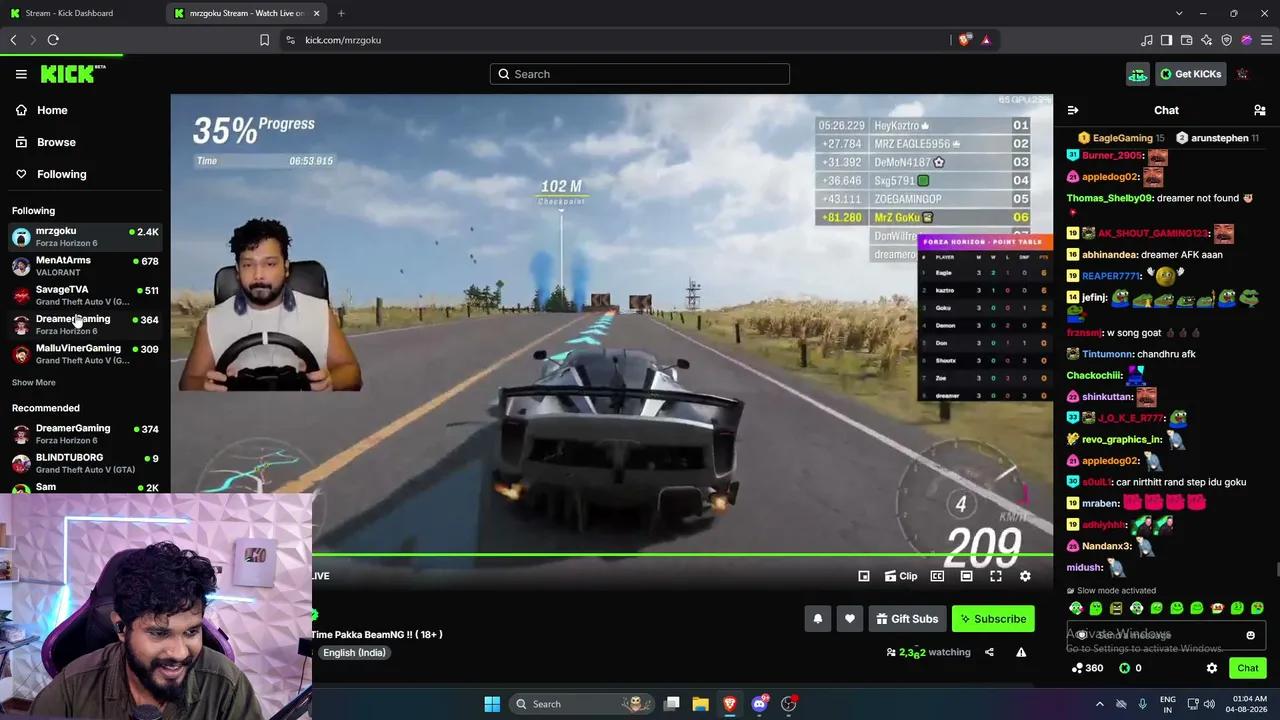Open Brave VPN shield icon
The width and height of the screenshot is (1280, 720).
[x=1226, y=40]
